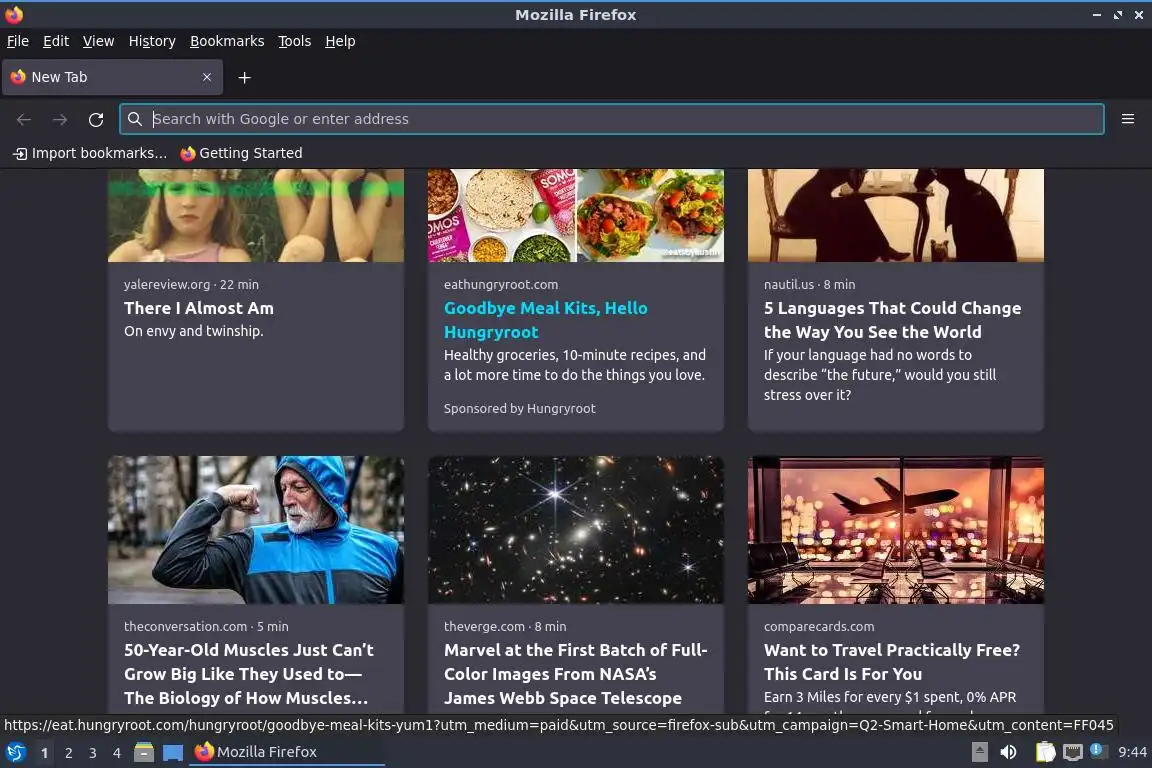Open Import bookmarks from bookmarks toolbar
This screenshot has height=768, width=1152.
click(90, 153)
